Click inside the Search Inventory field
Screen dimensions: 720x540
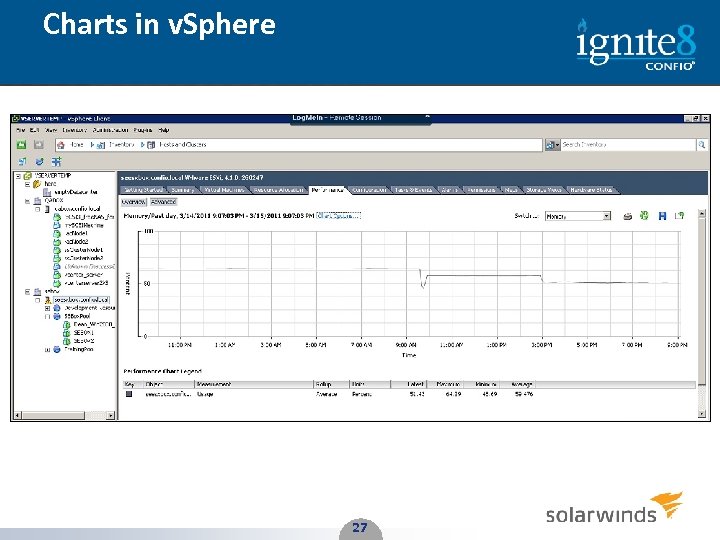click(628, 145)
